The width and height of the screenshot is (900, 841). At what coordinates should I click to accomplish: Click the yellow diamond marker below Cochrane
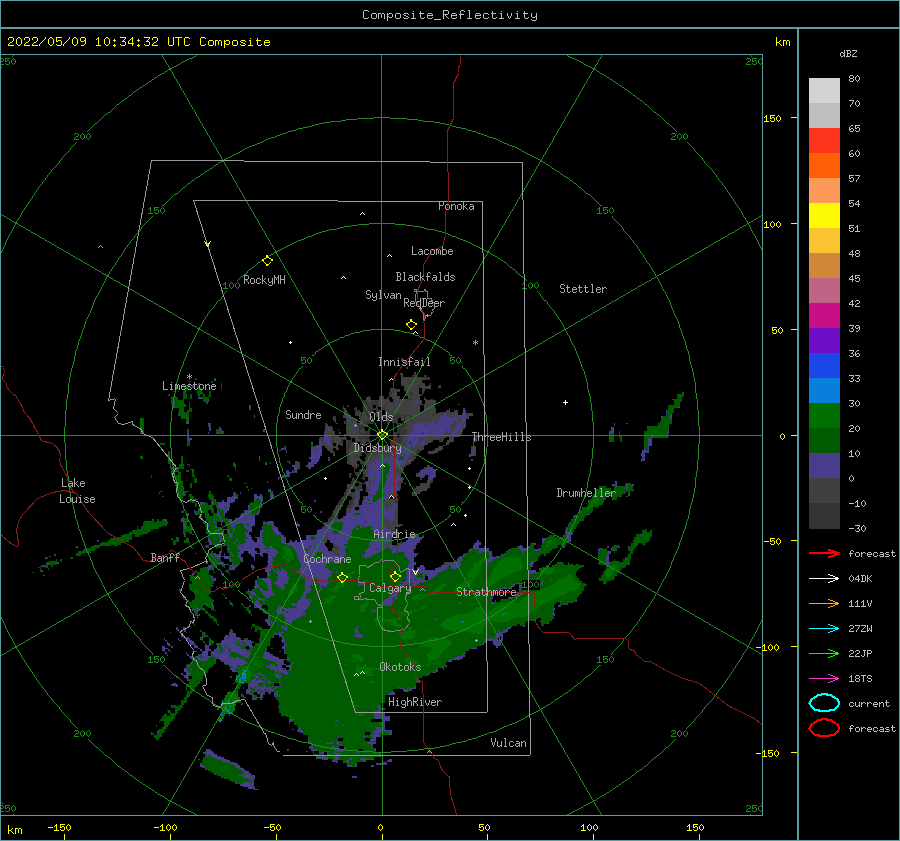click(x=343, y=578)
